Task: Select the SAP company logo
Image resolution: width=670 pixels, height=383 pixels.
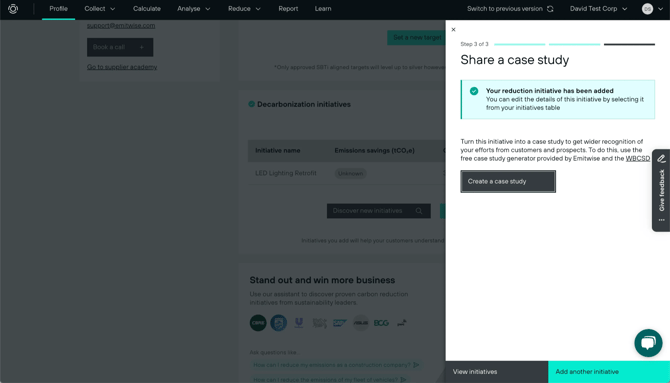Action: (x=340, y=323)
